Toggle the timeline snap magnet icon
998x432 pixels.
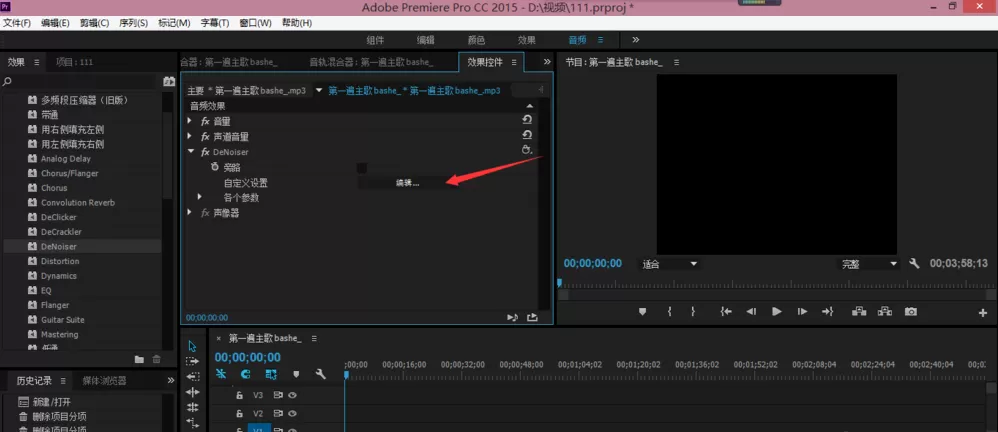click(246, 374)
